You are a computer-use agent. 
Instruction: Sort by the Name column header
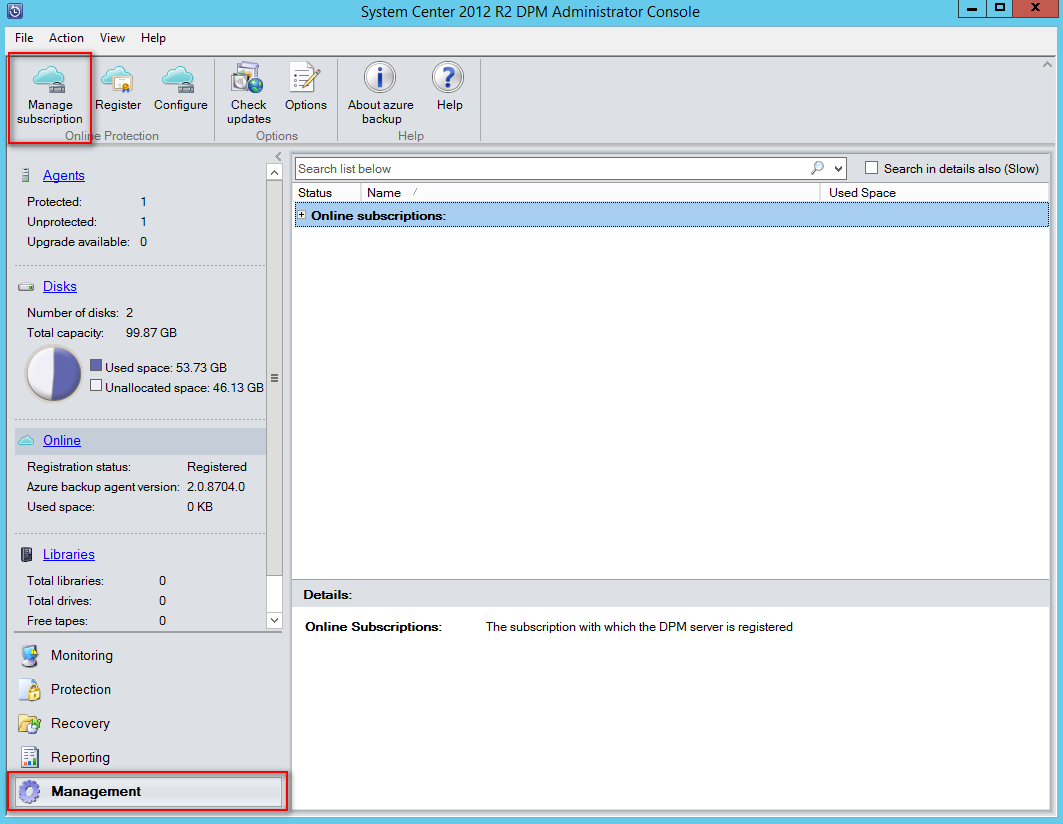point(590,193)
